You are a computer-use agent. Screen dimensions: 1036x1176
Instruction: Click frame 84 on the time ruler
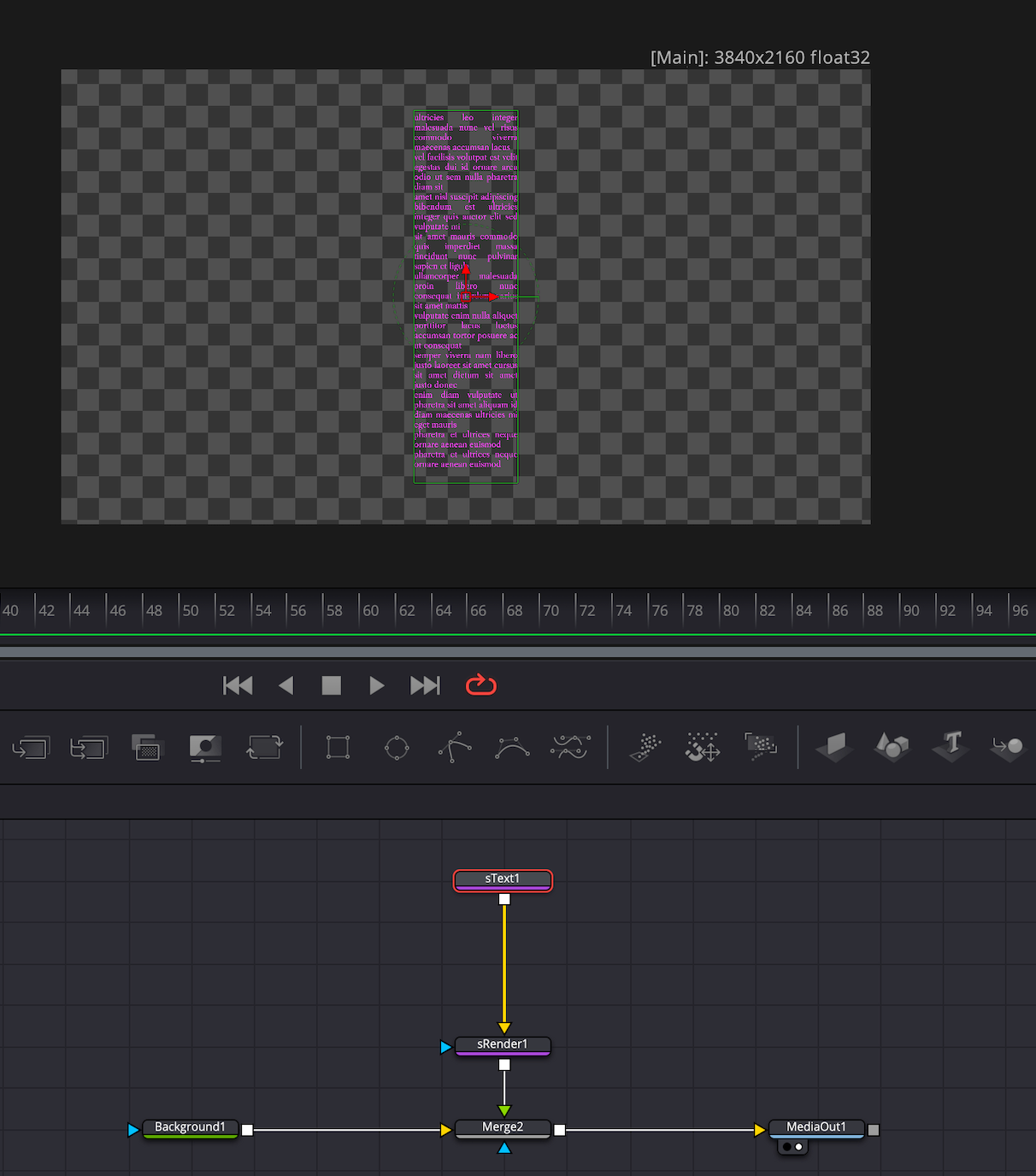tap(803, 610)
